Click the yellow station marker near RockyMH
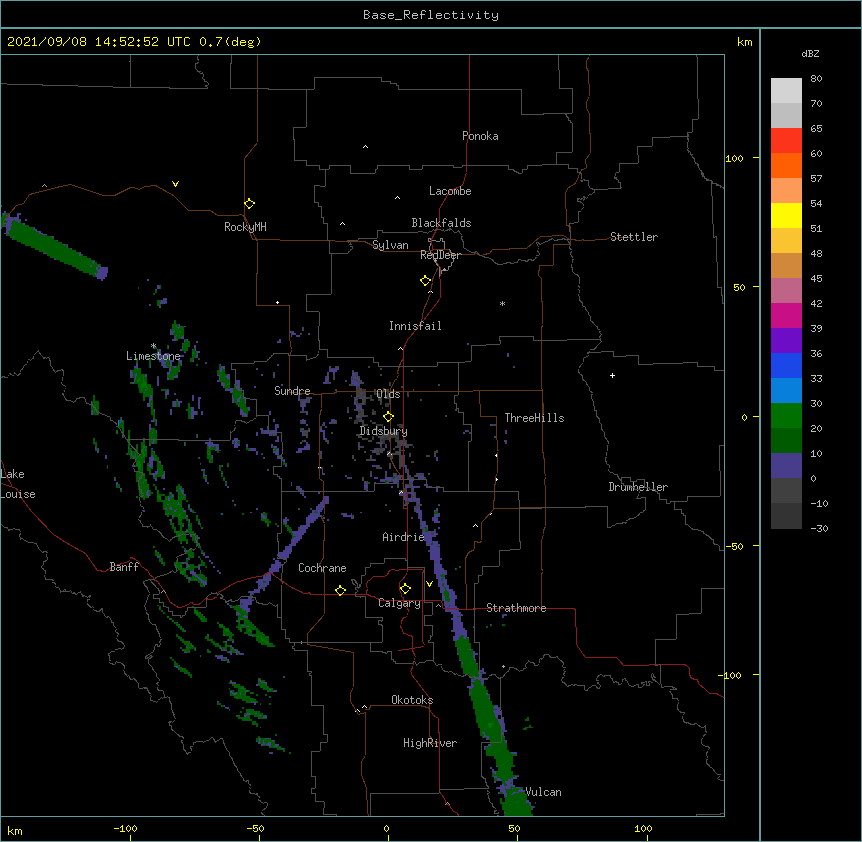 pos(249,204)
